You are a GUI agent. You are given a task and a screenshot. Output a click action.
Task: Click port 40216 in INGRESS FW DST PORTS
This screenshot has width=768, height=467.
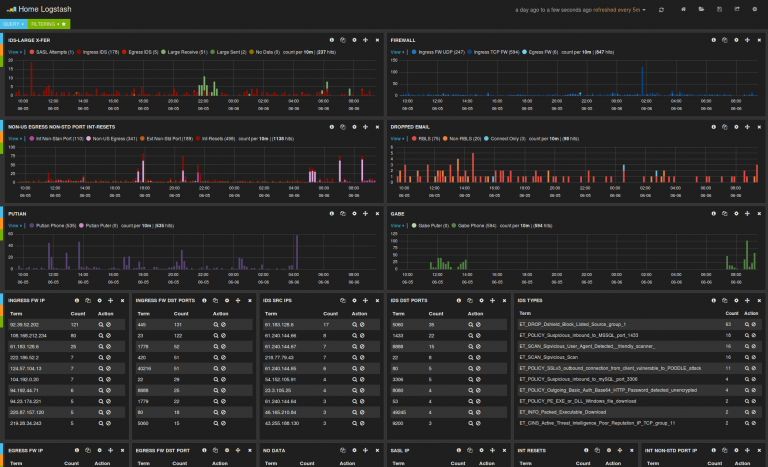pyautogui.click(x=144, y=369)
